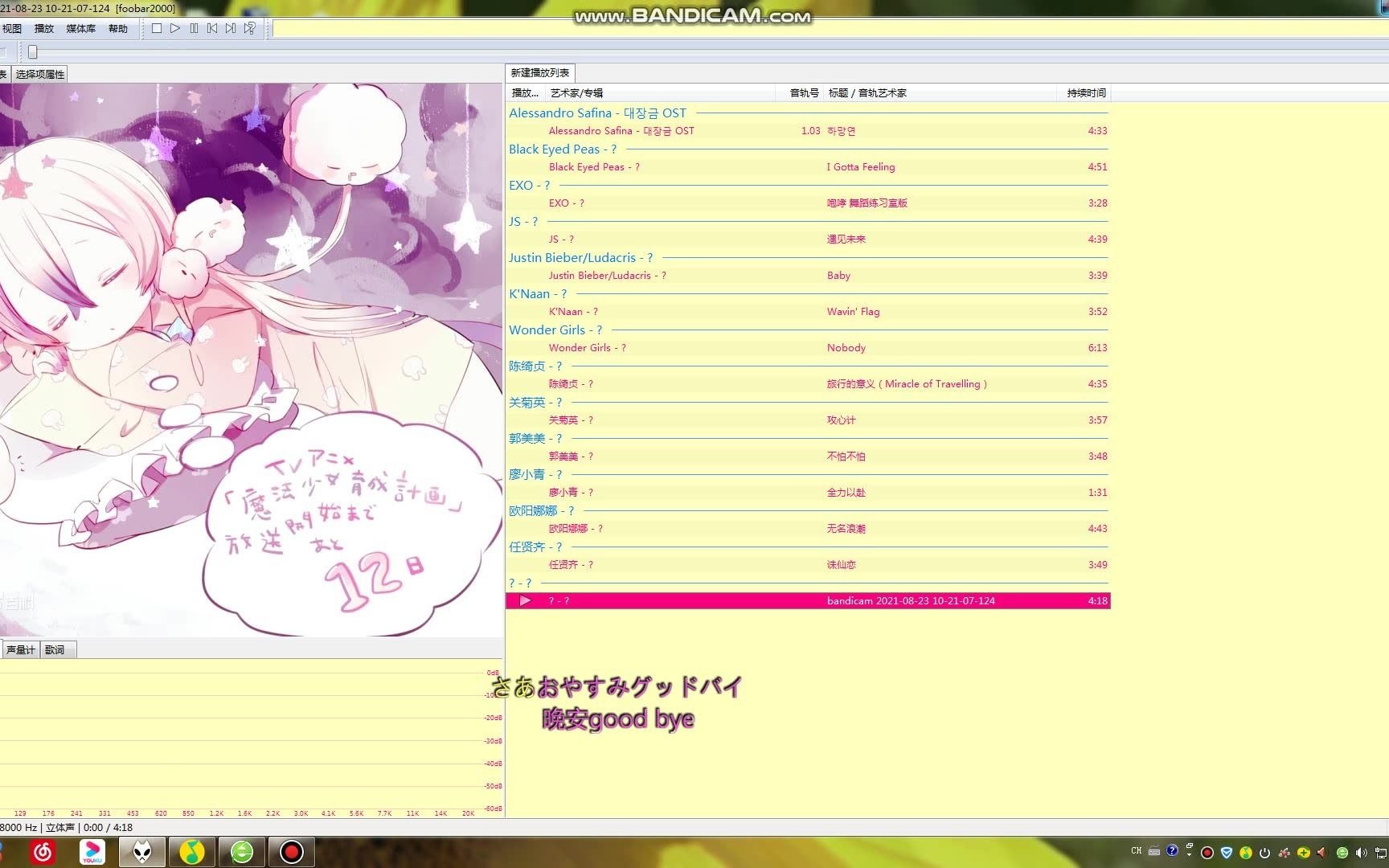Screen dimensions: 1389x868
Task: Start playback with the Play button
Action: [175, 28]
